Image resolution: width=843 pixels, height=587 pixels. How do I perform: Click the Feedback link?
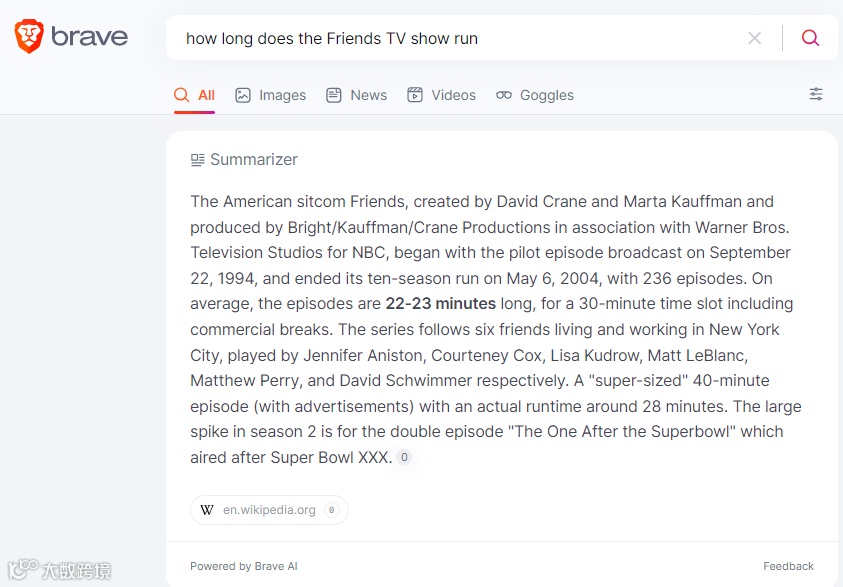pos(788,566)
